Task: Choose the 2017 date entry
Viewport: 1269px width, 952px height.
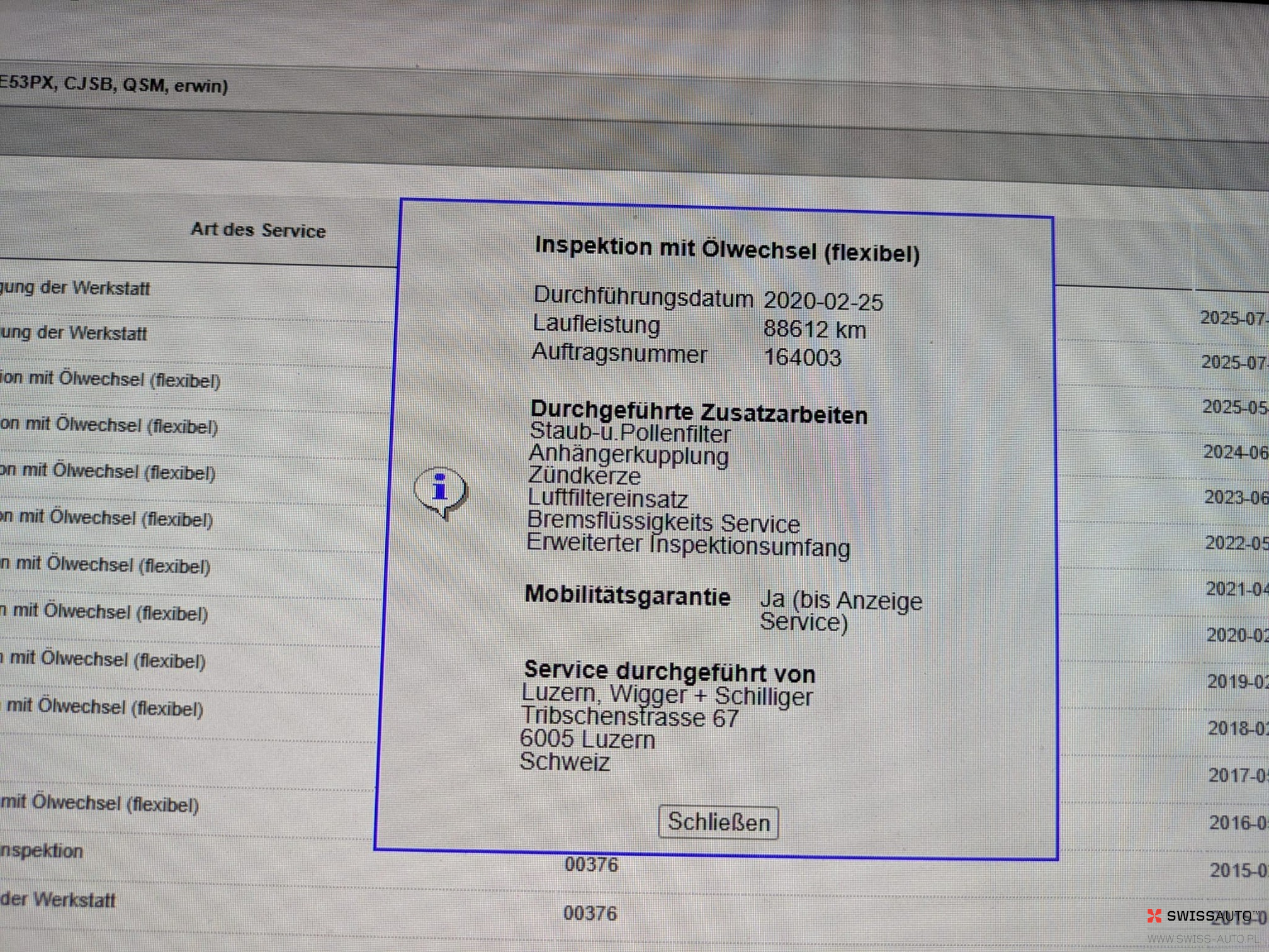Action: pos(1239,775)
